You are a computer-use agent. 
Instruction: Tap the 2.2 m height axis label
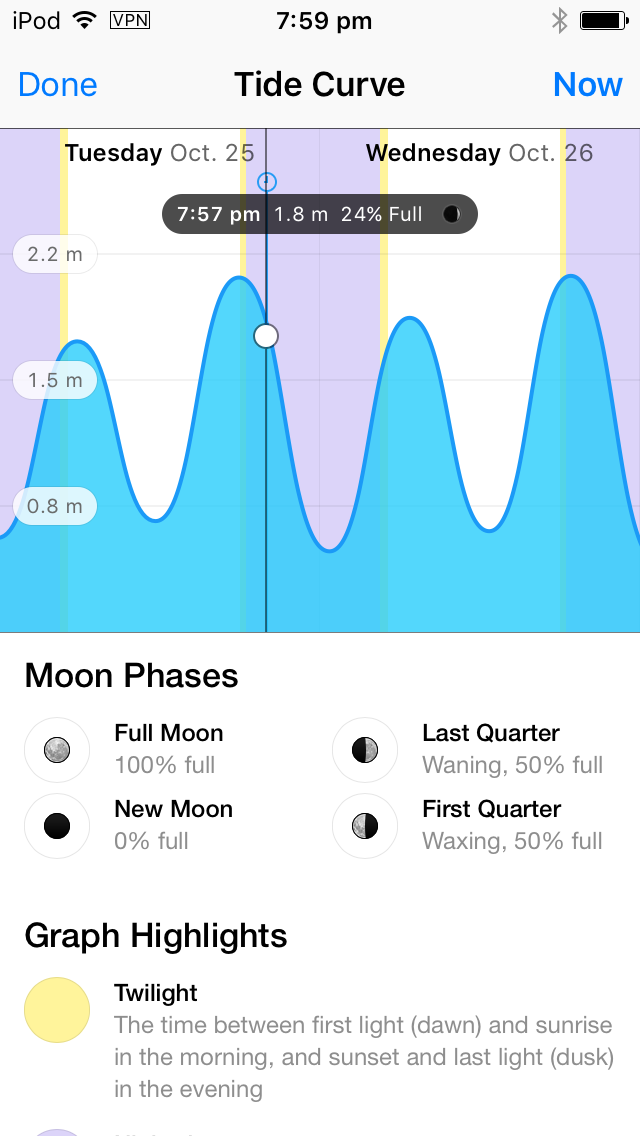tap(55, 254)
